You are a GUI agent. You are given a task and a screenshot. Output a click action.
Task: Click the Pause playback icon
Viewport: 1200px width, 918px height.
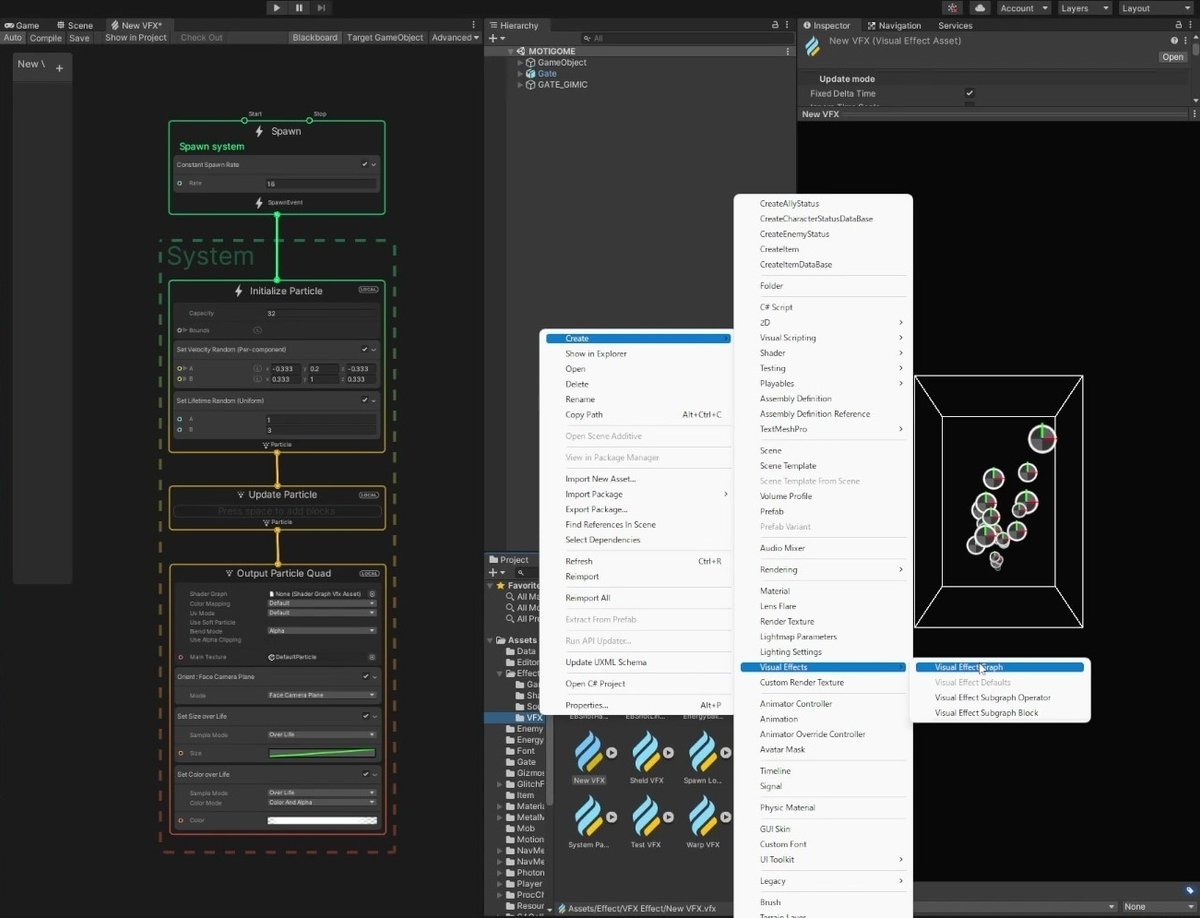click(299, 8)
